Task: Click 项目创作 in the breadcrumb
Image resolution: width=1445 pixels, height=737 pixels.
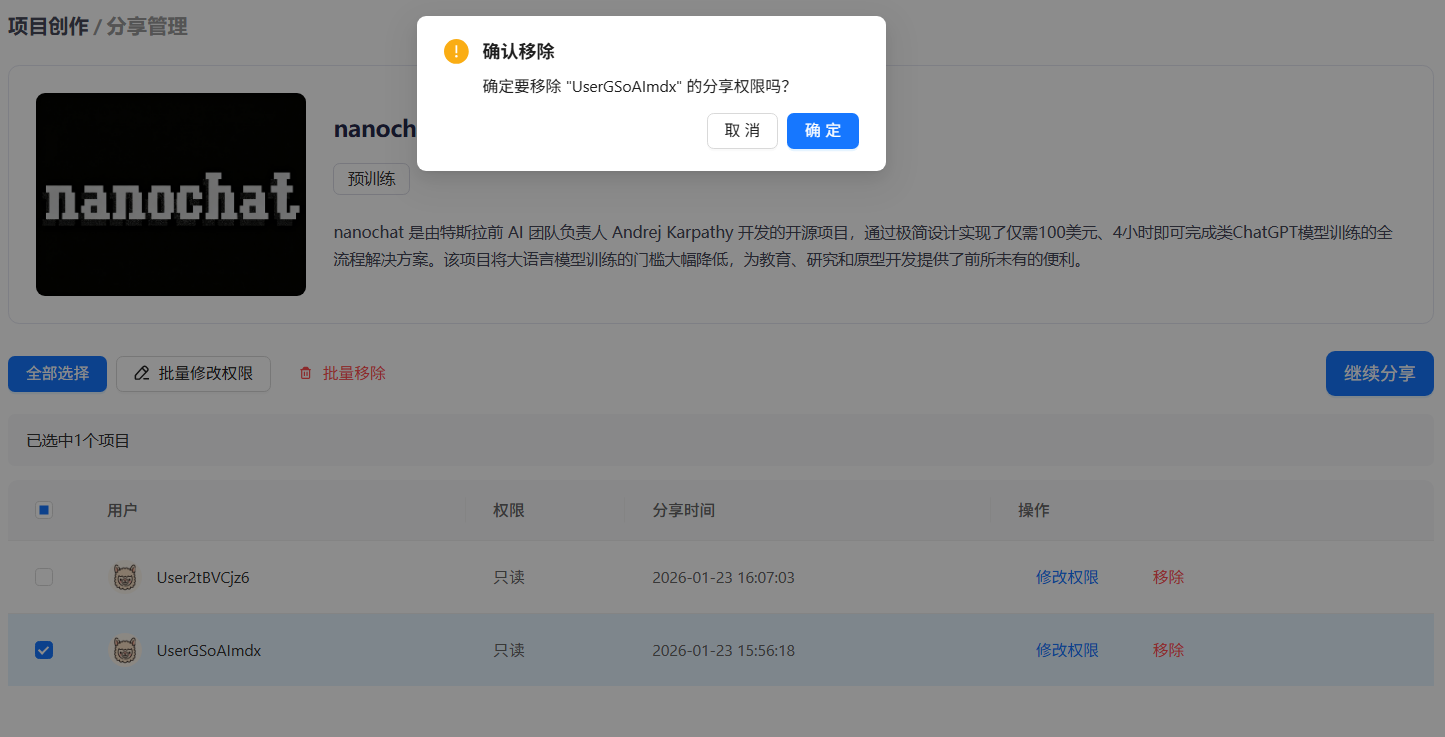Action: (46, 26)
